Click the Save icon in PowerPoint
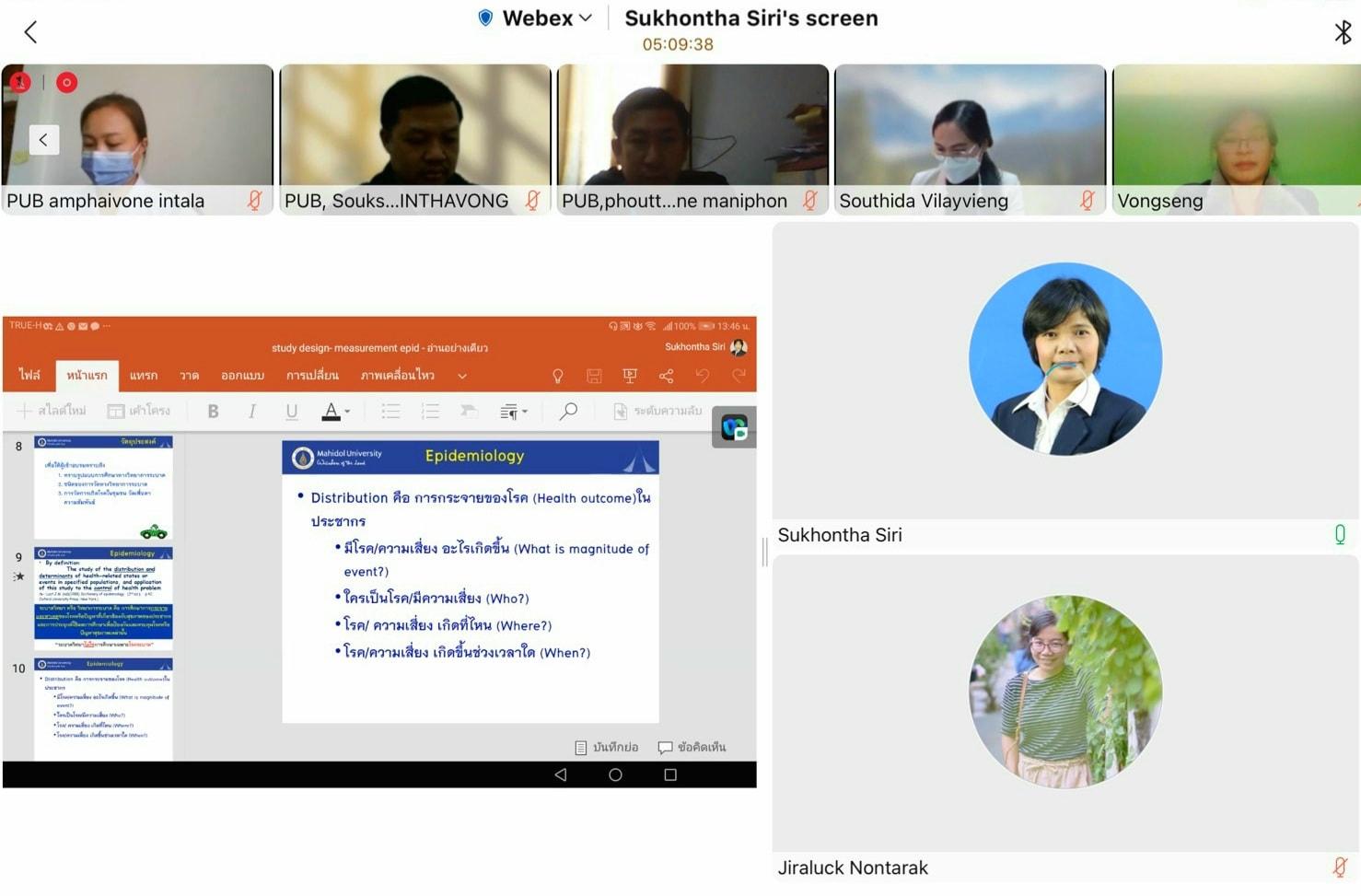Viewport: 1361px width, 896px height. click(594, 376)
